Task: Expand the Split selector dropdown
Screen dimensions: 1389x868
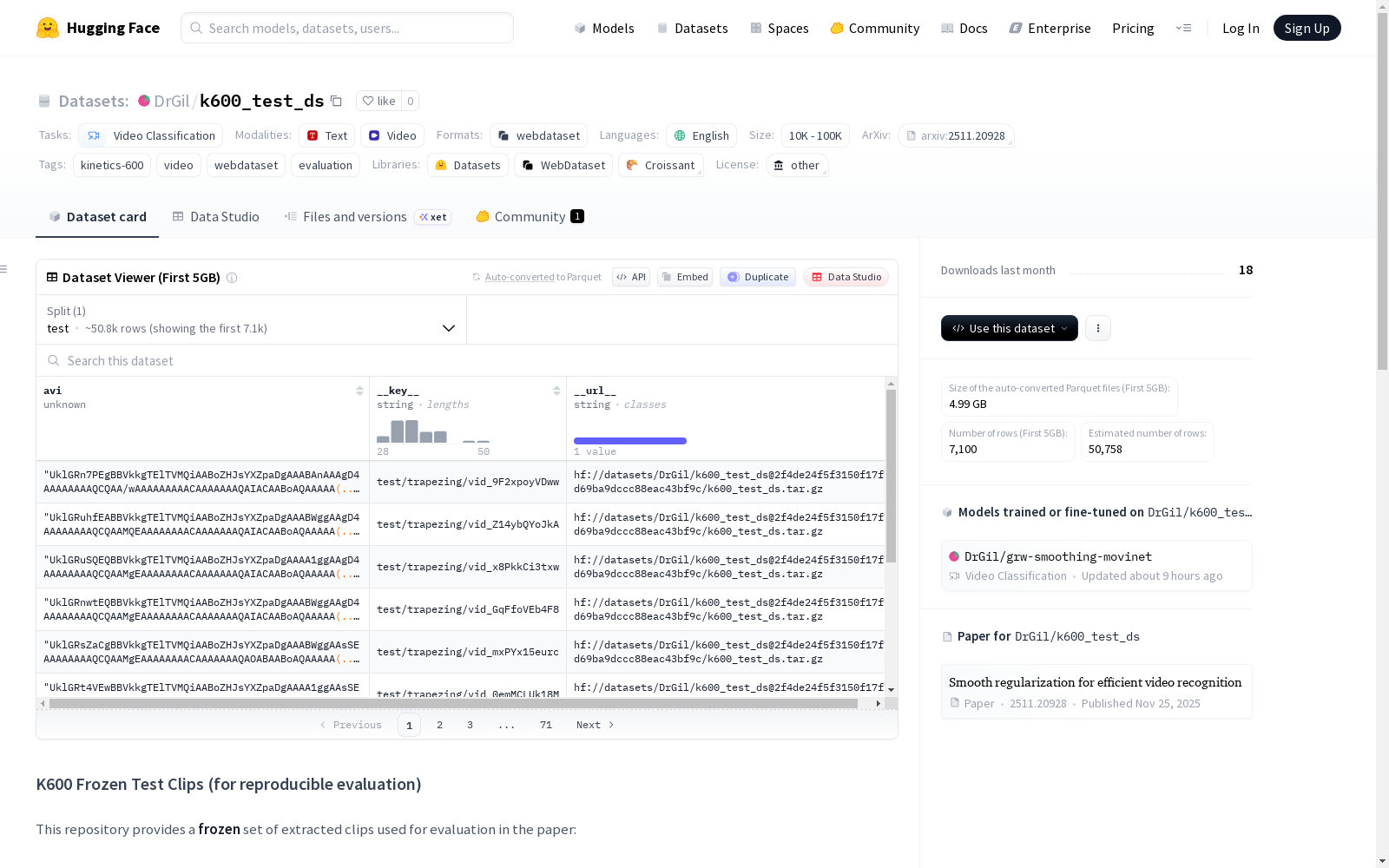Action: point(252,319)
